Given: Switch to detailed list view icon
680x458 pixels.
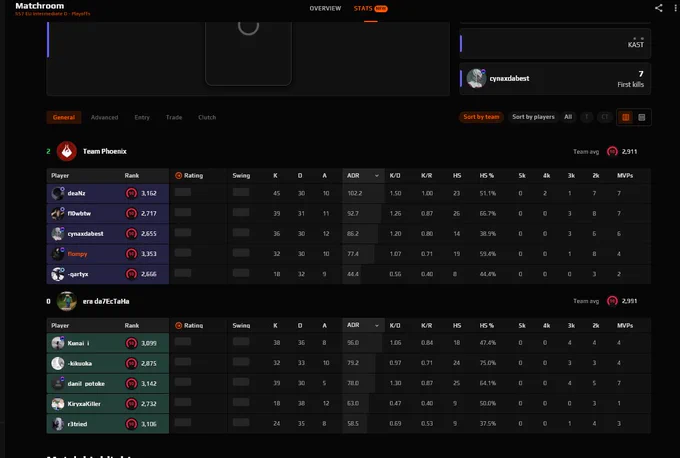Looking at the screenshot, I should pos(642,117).
